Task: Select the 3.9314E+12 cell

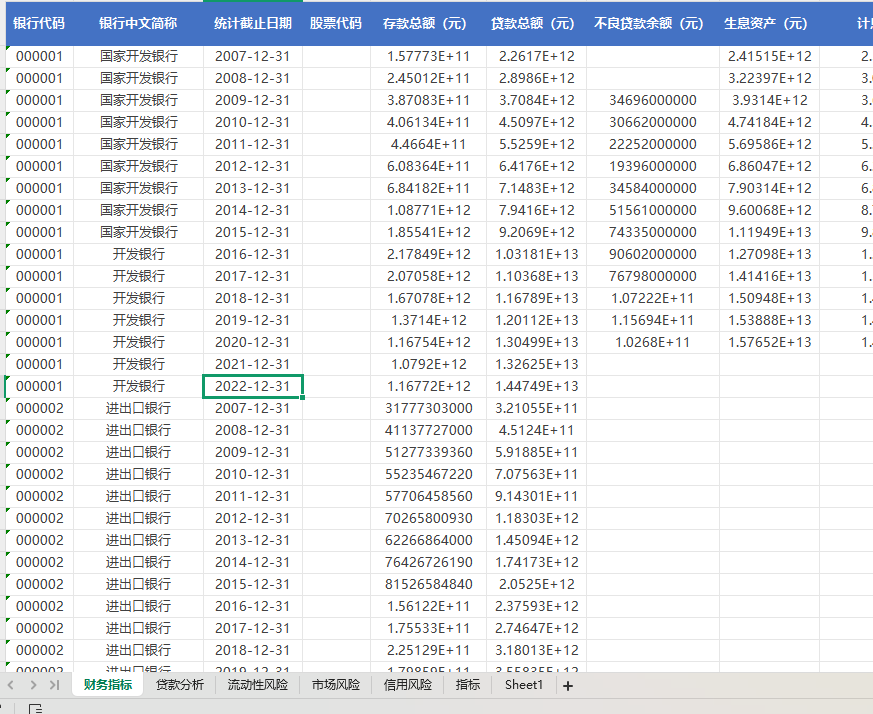Action: pos(769,100)
